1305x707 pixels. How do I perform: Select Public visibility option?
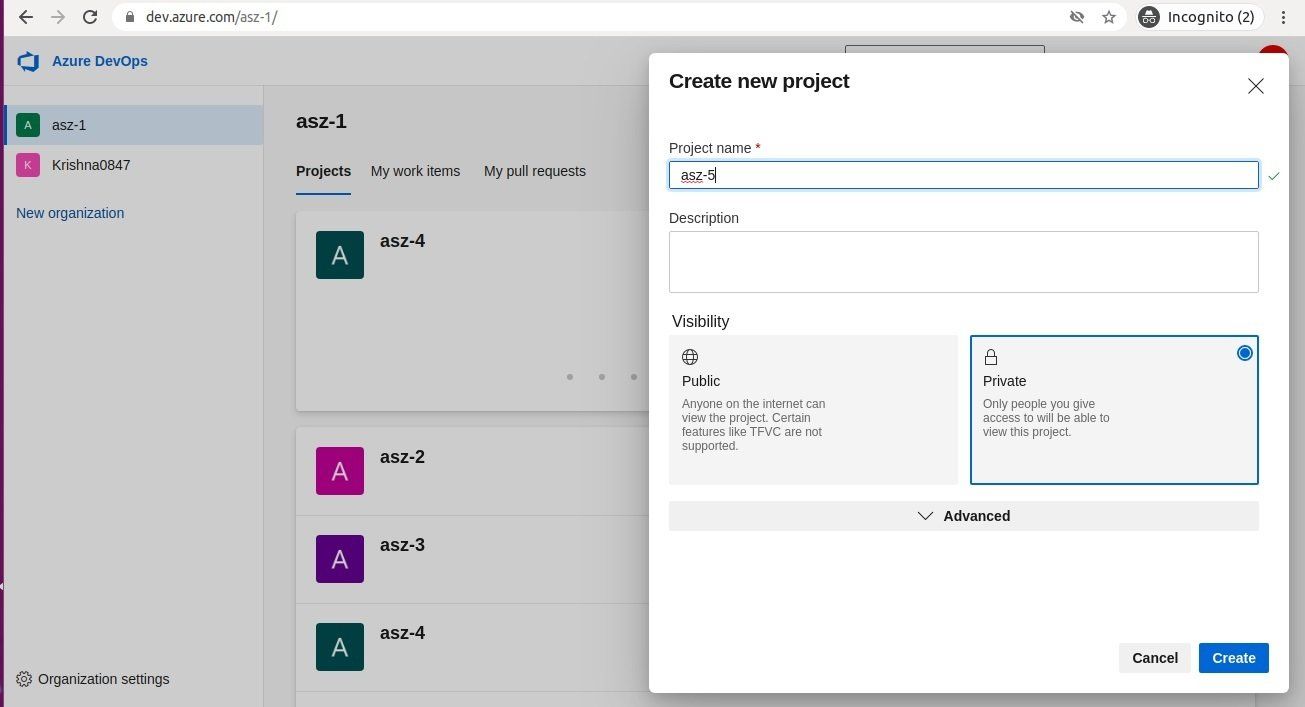[x=813, y=409]
